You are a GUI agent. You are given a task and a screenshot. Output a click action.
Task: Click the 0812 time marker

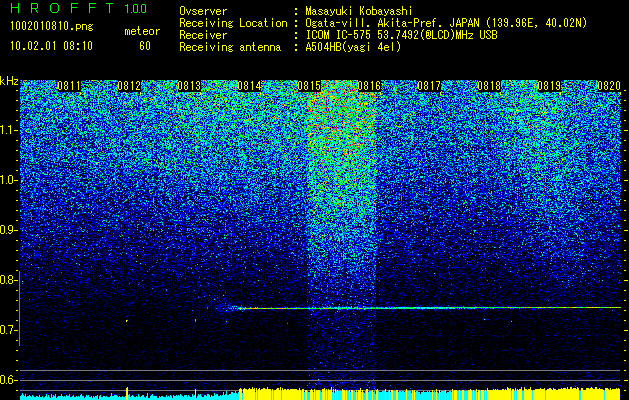129,86
